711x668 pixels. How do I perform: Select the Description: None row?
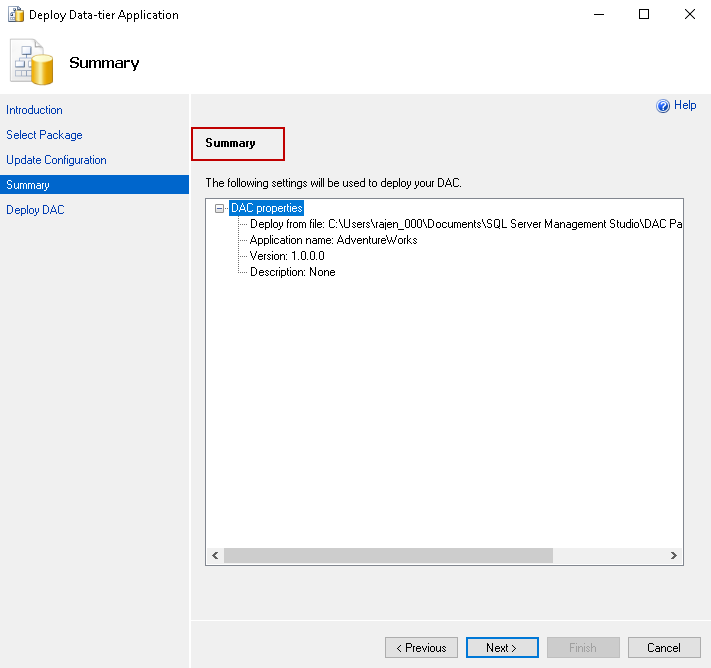click(x=292, y=272)
